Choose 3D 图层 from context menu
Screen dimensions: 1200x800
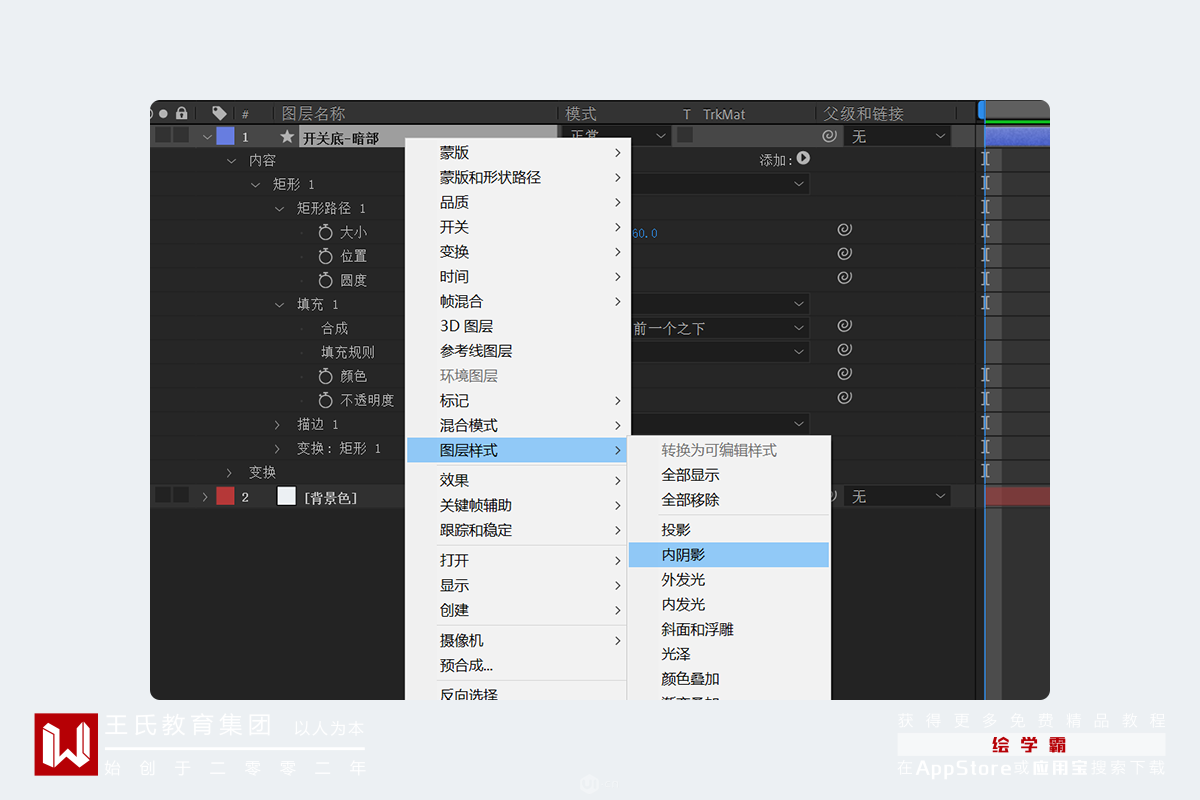pos(518,326)
